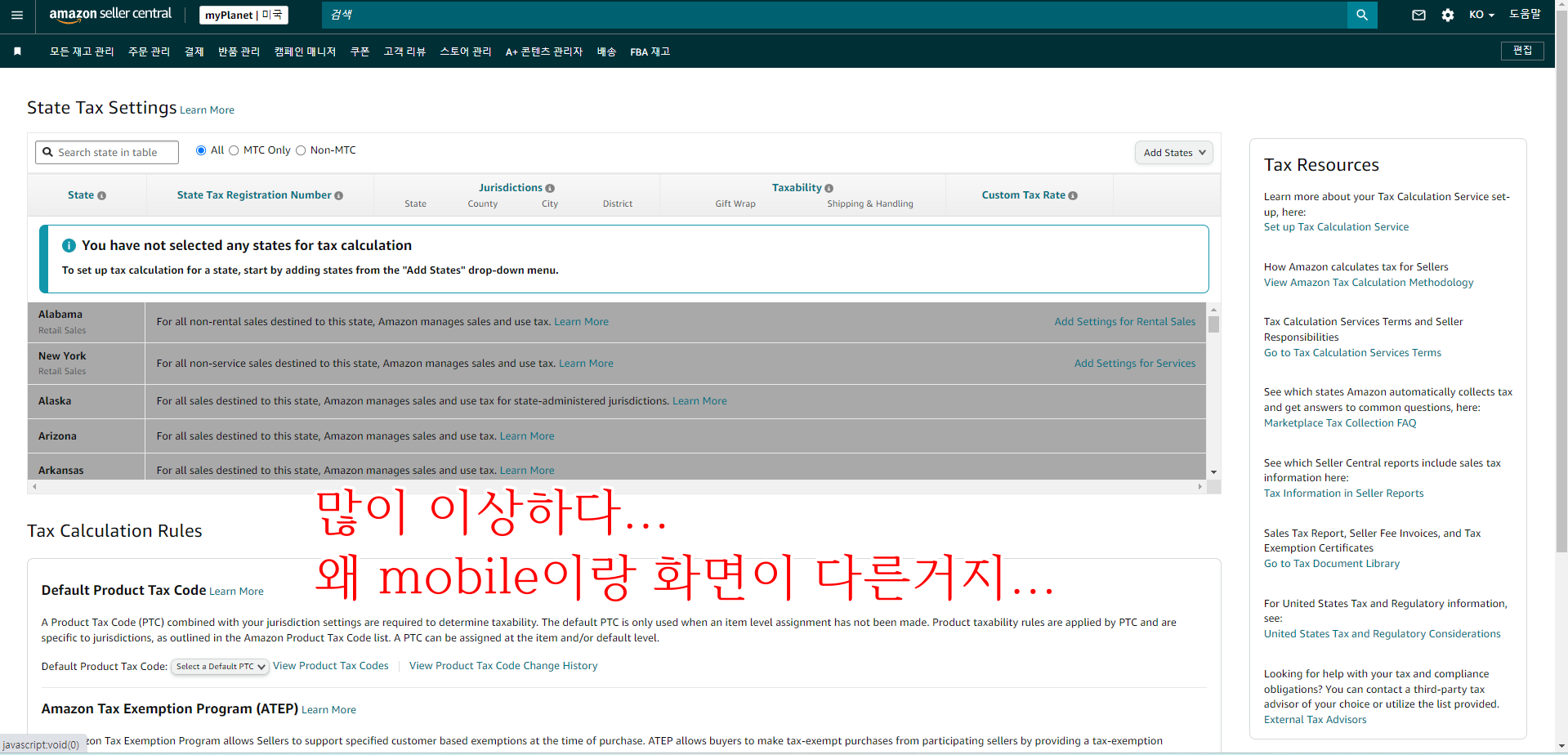
Task: Click the Amazon Seller Central logo
Action: [x=110, y=15]
